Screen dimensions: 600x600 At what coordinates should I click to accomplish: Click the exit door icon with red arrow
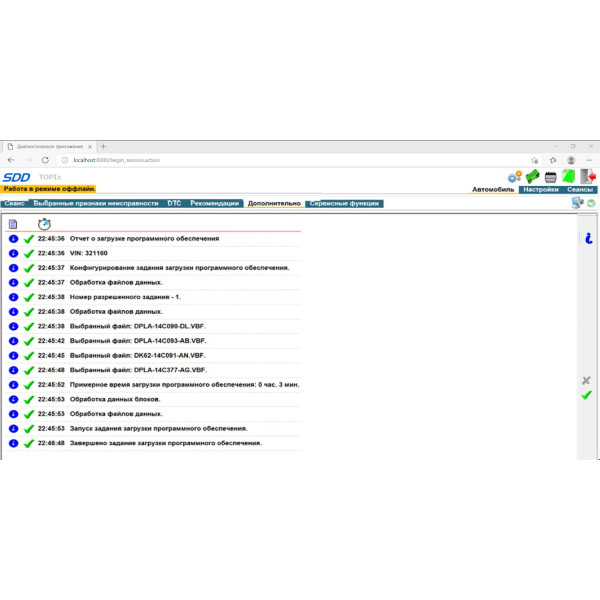point(588,177)
